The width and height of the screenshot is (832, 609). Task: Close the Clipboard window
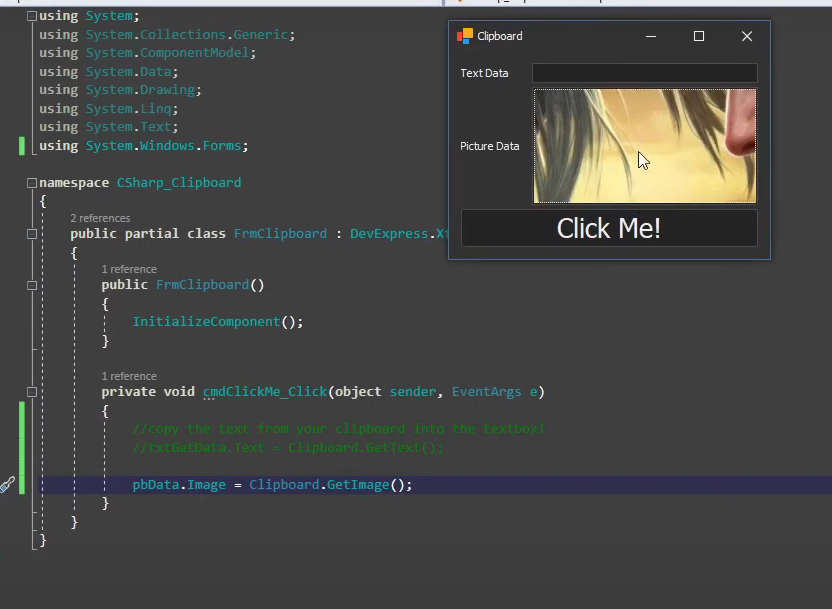coord(747,36)
